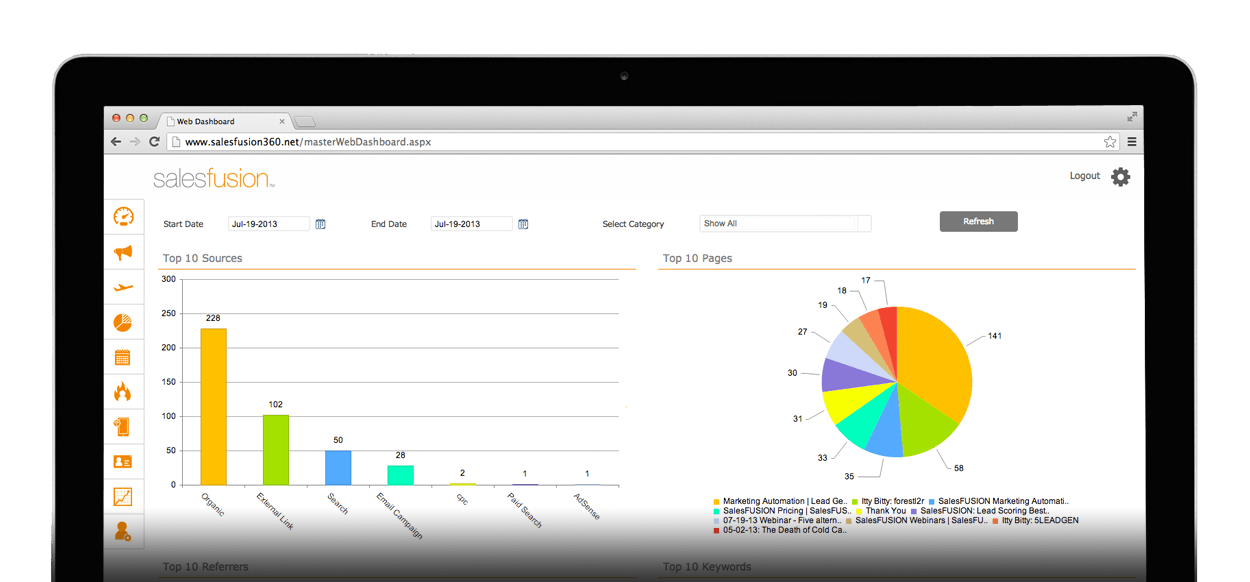The width and height of the screenshot is (1250, 582).
Task: Click the Start Date input field
Action: point(269,224)
